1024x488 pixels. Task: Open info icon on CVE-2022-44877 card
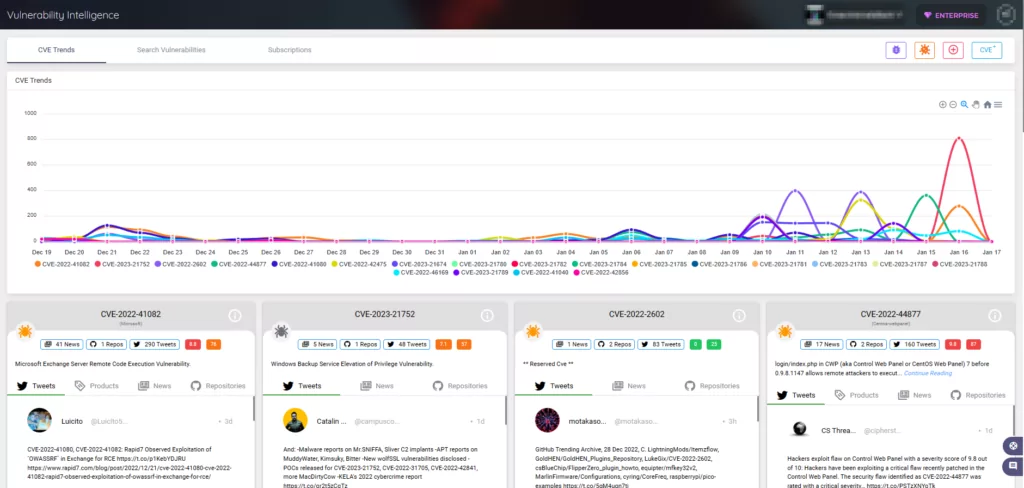click(995, 316)
